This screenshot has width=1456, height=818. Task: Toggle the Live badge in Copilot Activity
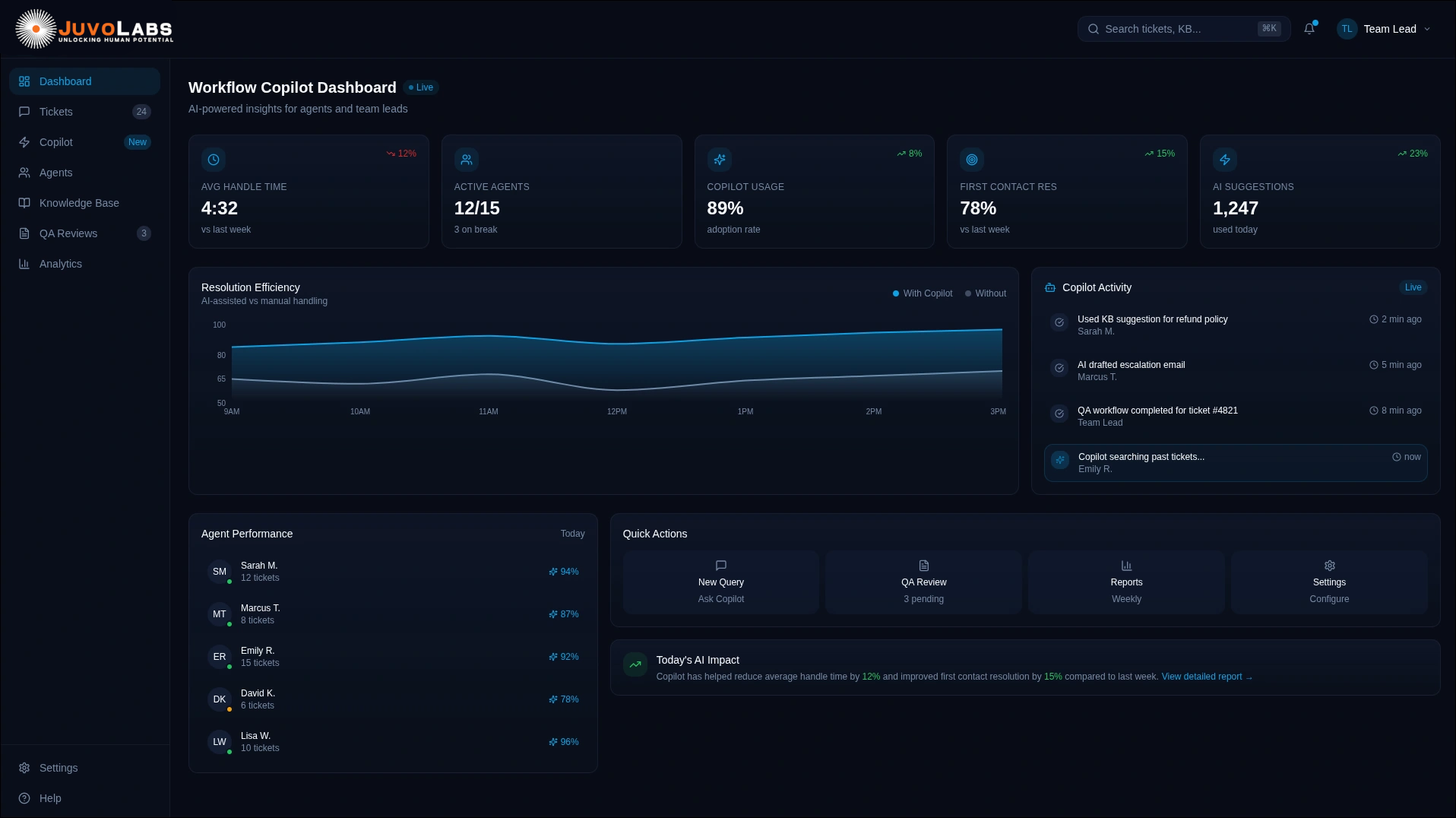1413,287
